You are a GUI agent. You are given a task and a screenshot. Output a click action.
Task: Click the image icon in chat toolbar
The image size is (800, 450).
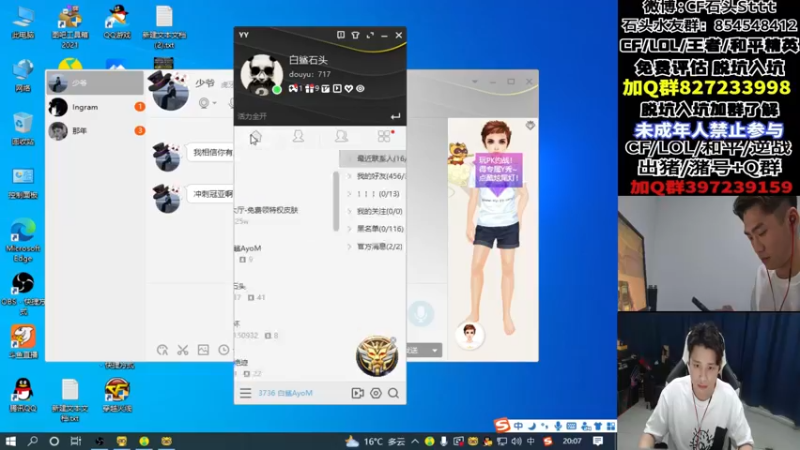(x=203, y=350)
